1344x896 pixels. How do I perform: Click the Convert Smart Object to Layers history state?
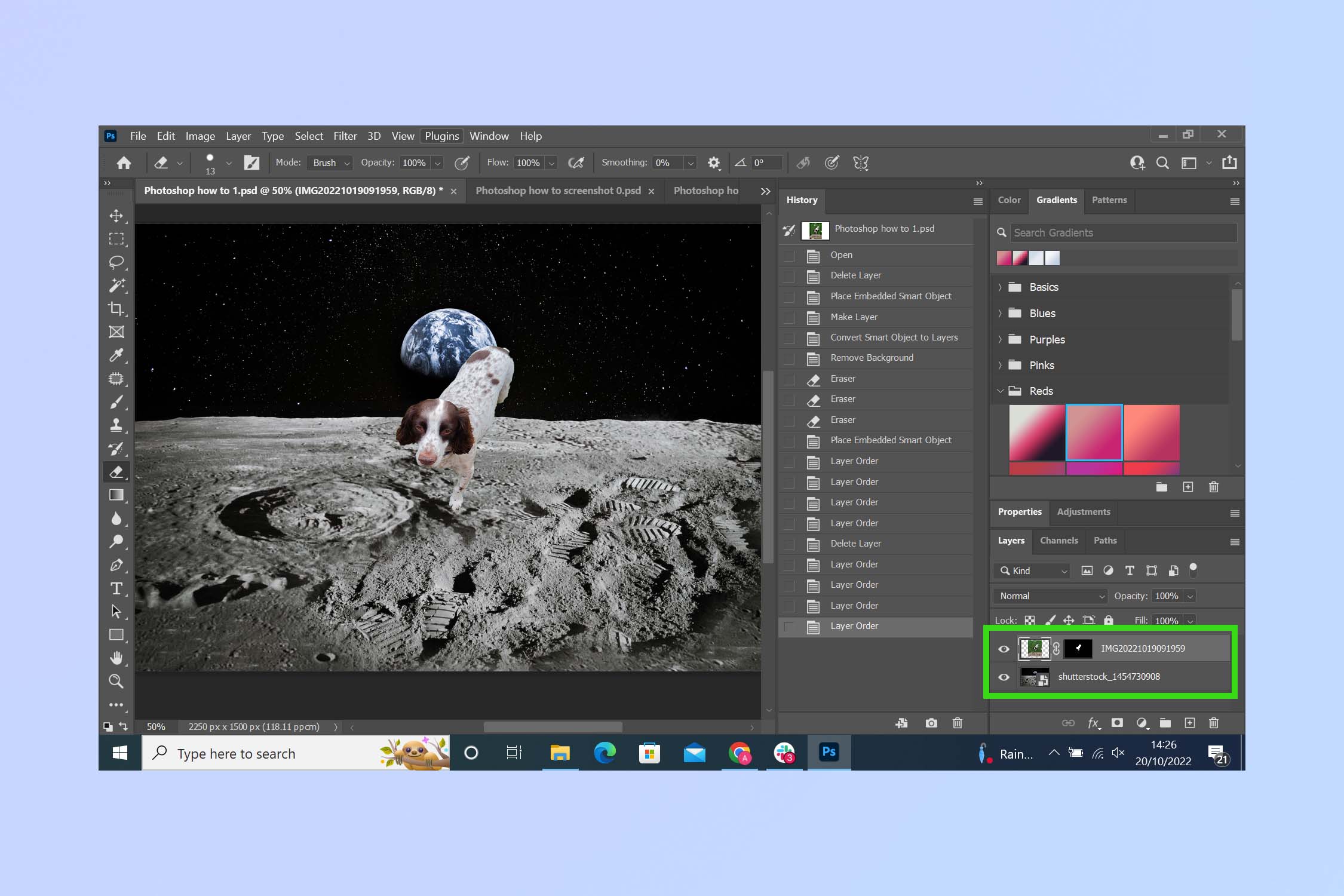pyautogui.click(x=893, y=337)
